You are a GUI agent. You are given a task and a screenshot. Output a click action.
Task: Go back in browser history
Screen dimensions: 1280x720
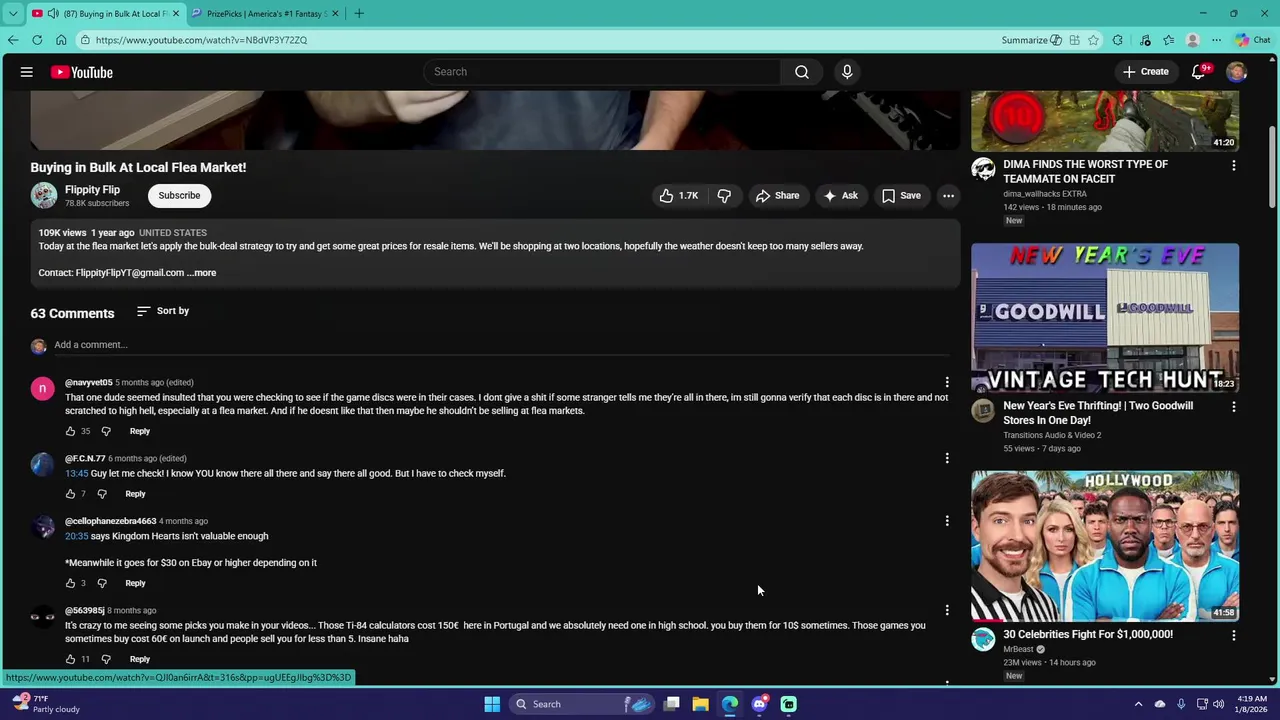click(x=13, y=40)
